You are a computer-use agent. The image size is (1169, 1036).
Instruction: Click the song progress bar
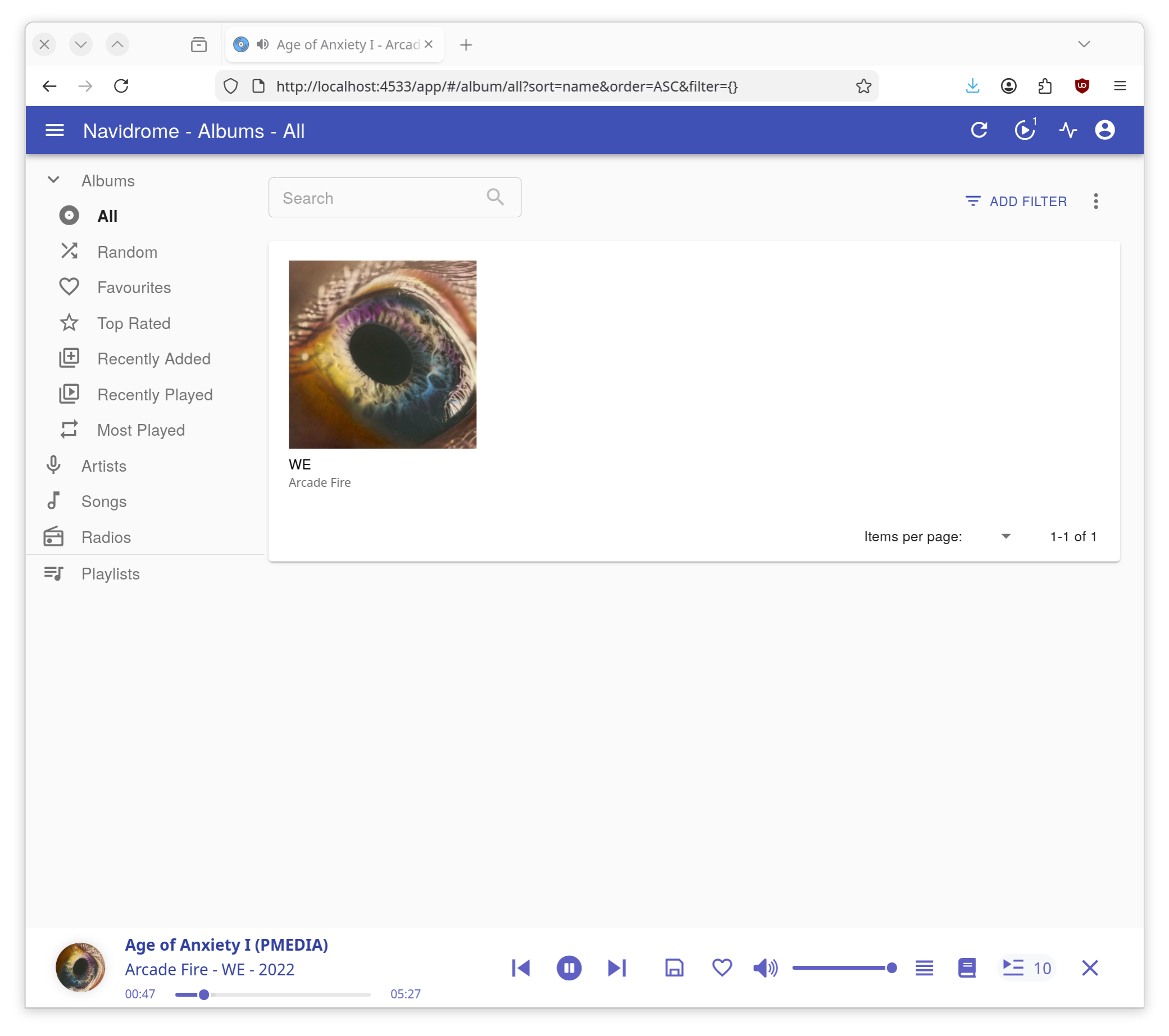[x=273, y=994]
